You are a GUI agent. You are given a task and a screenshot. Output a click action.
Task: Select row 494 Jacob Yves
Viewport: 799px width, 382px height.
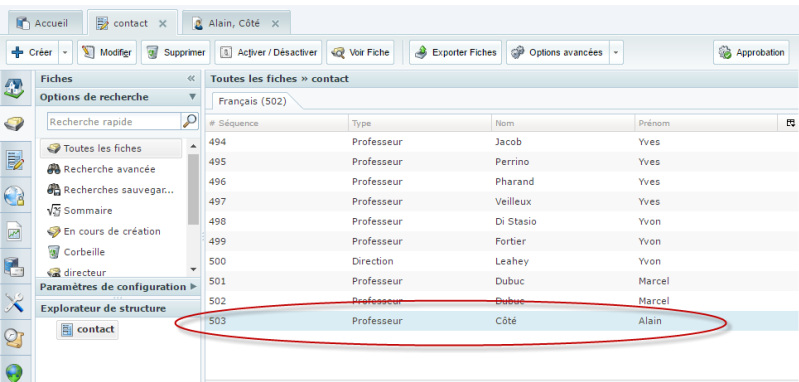point(502,142)
